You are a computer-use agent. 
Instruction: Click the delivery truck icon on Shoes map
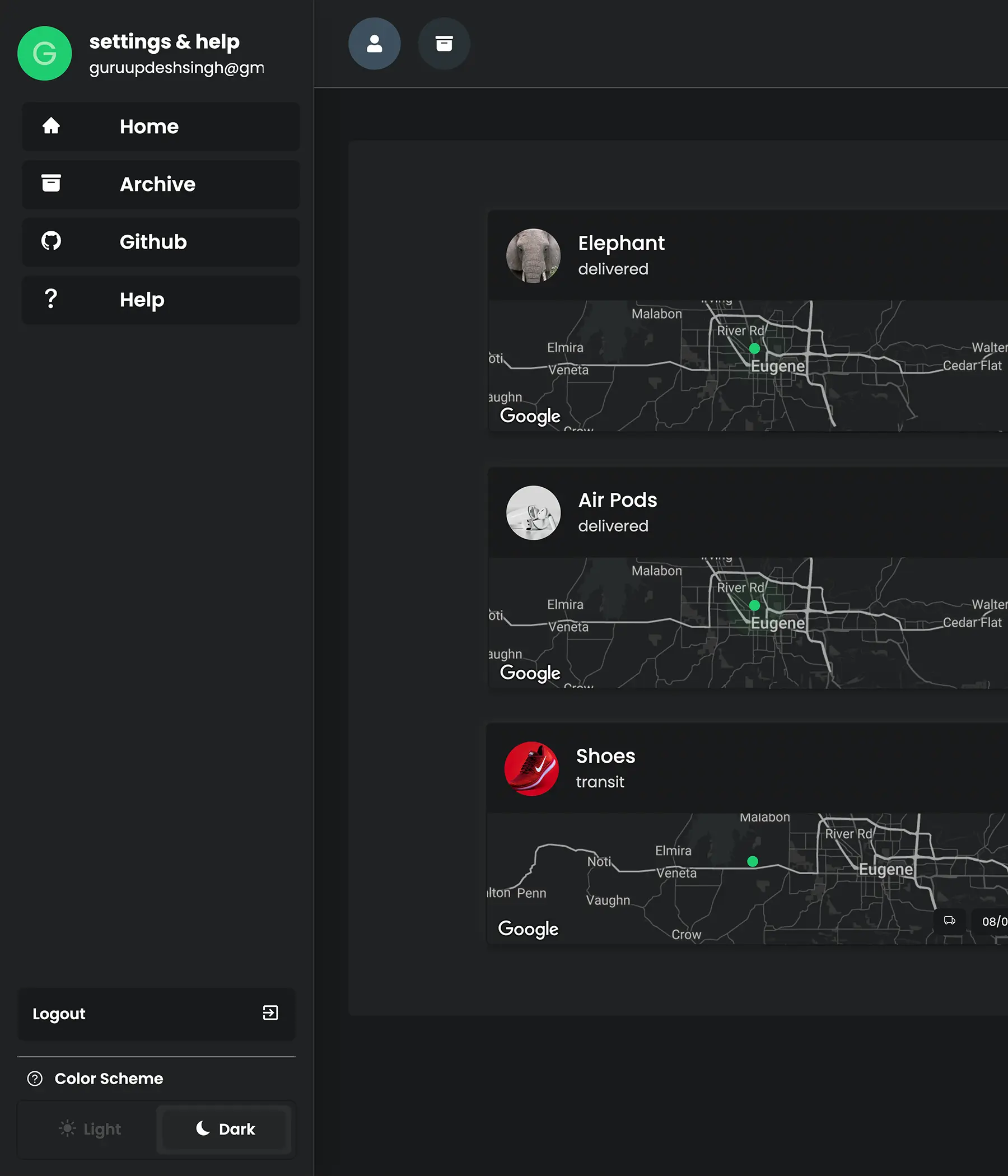950,921
